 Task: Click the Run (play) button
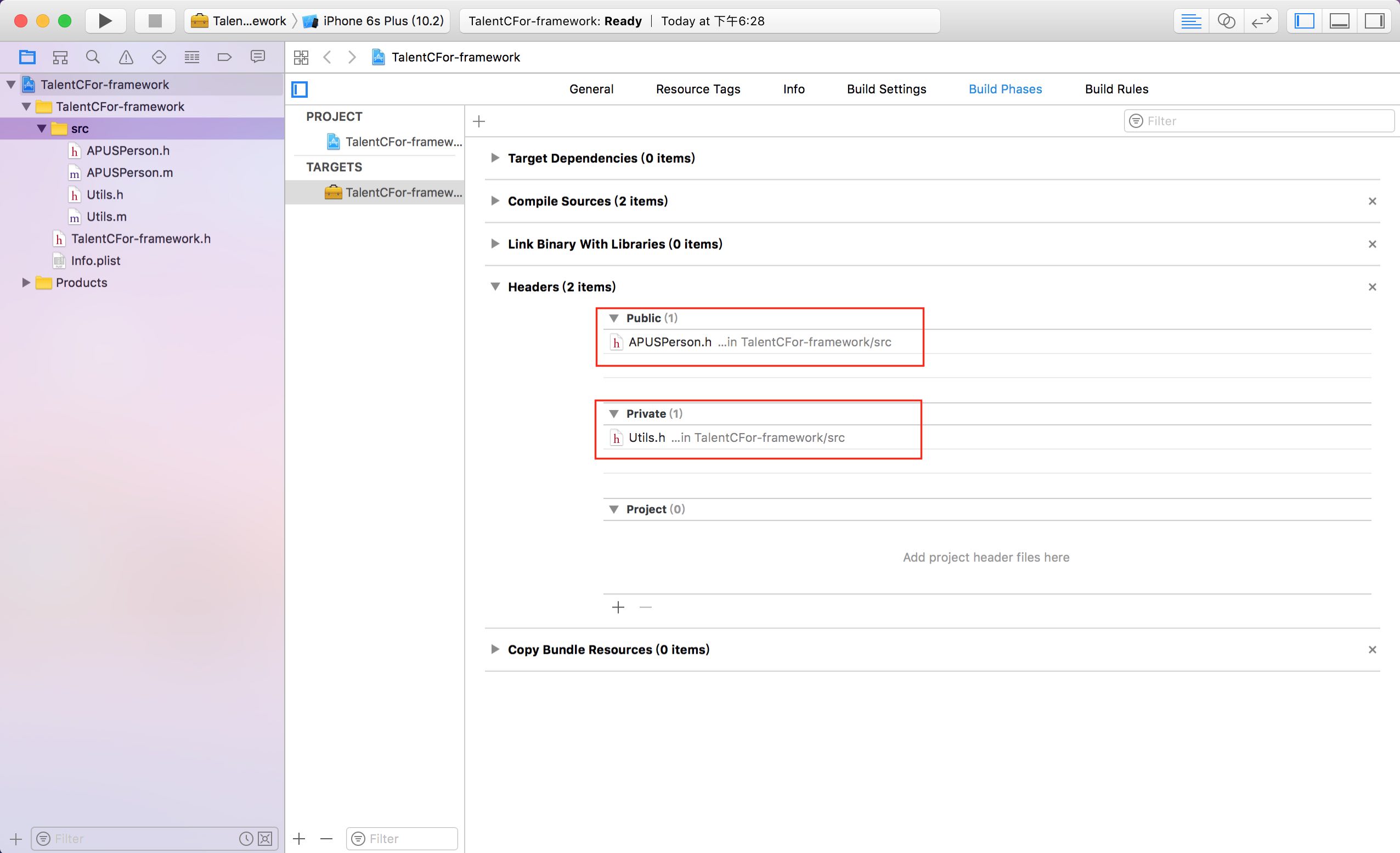[x=105, y=21]
